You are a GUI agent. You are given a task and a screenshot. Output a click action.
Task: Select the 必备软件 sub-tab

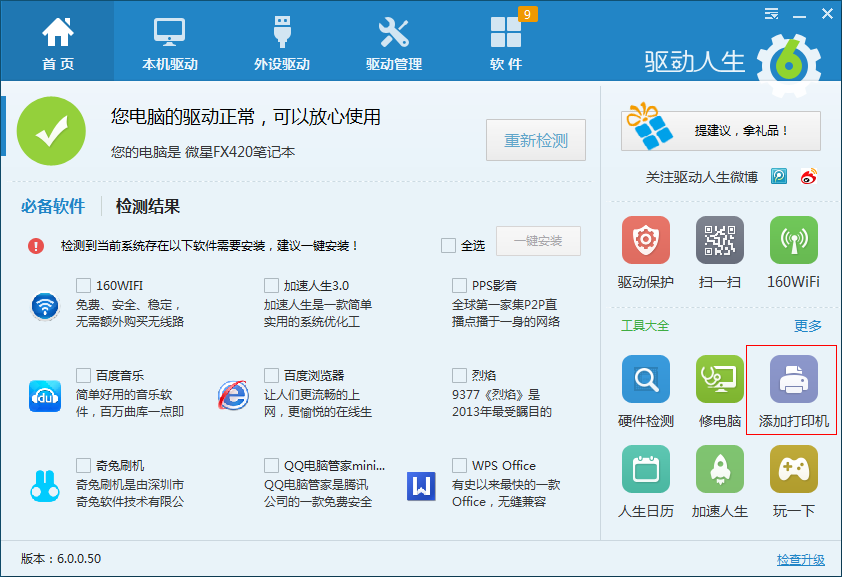point(53,207)
